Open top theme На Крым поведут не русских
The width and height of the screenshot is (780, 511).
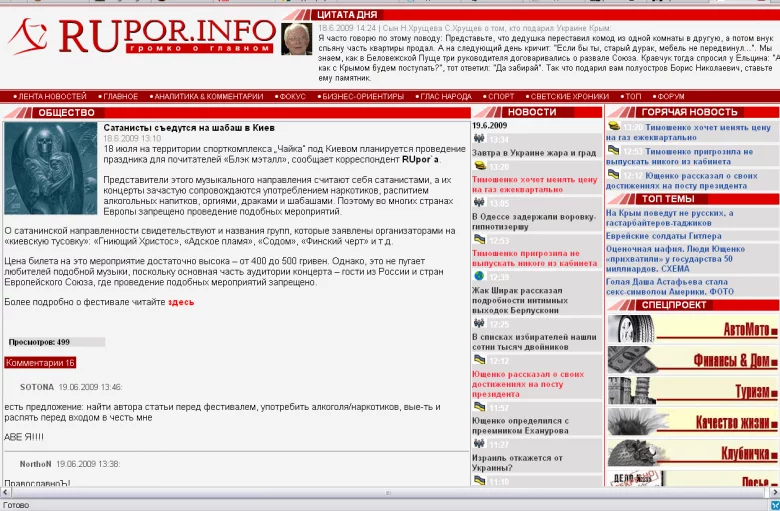(670, 218)
